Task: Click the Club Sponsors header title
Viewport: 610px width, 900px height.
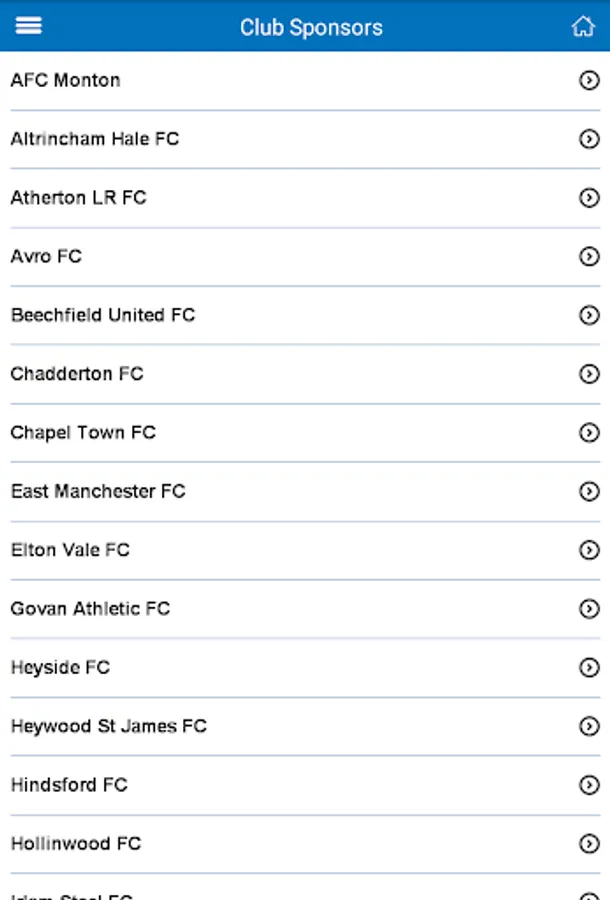Action: (x=311, y=27)
